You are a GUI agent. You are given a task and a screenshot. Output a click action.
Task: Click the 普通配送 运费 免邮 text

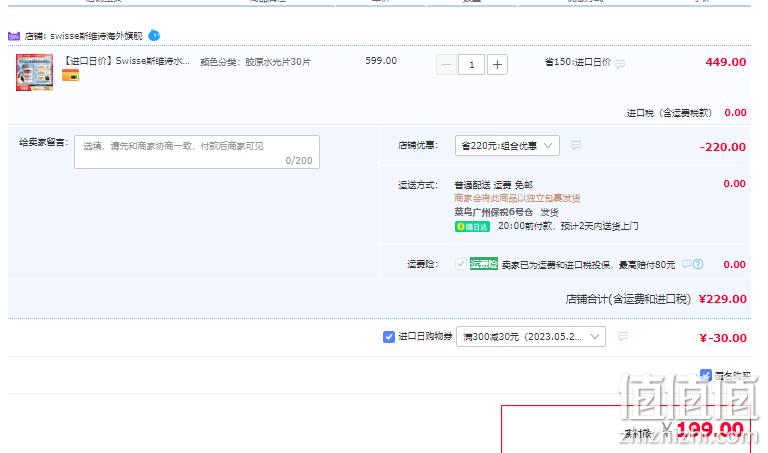tap(493, 185)
